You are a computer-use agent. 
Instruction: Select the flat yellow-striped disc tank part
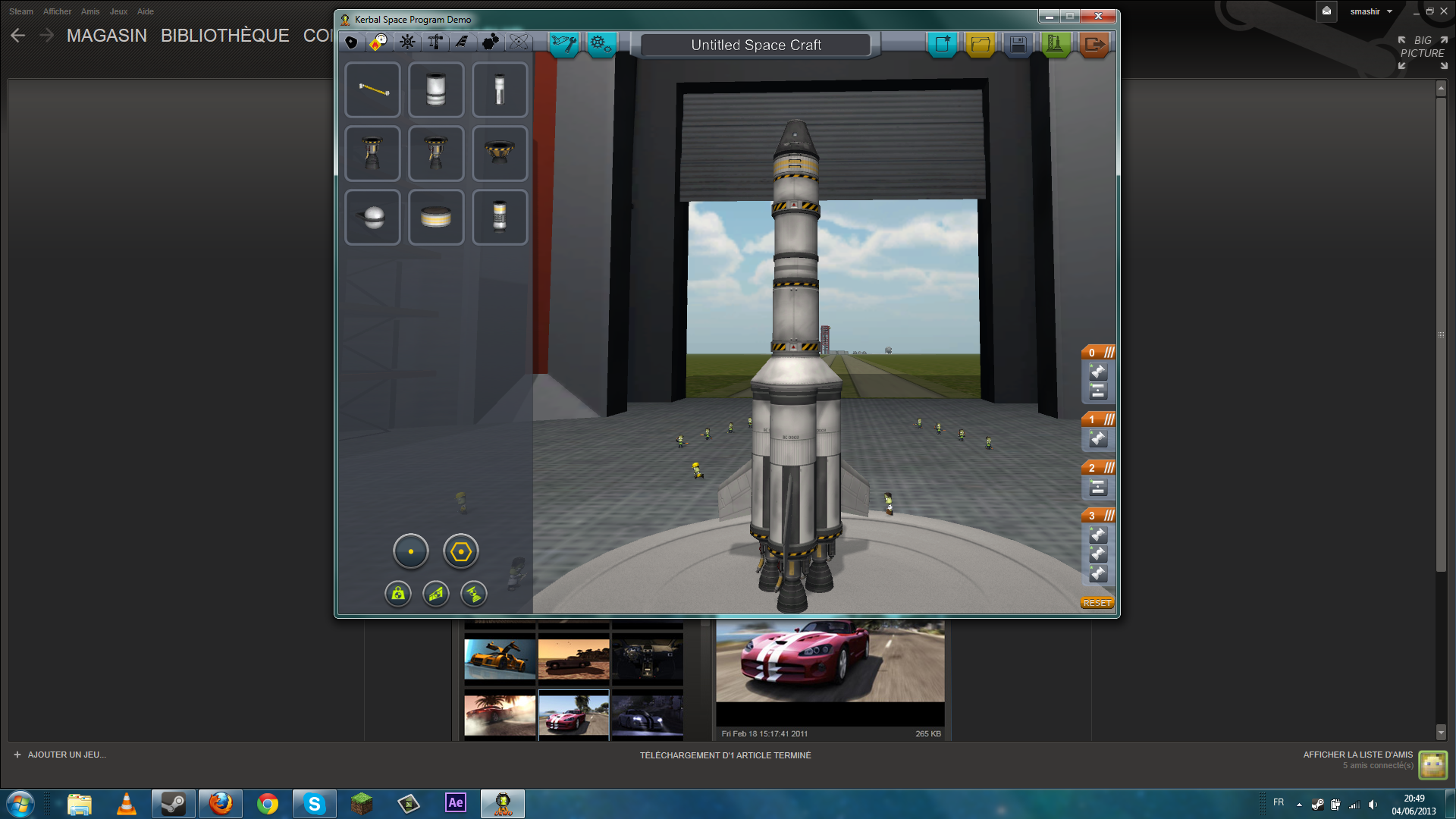[x=436, y=218]
